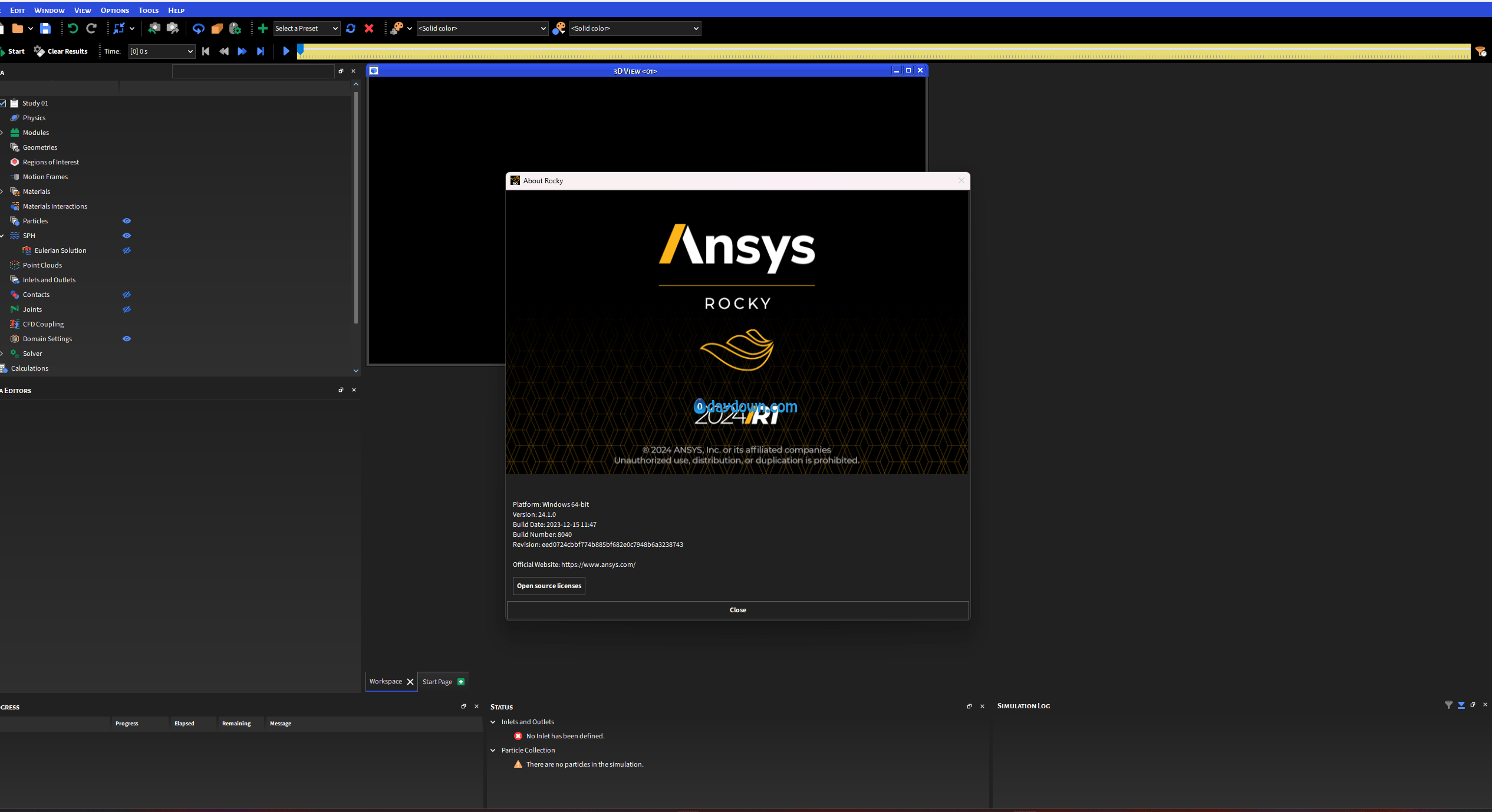This screenshot has height=812, width=1492.
Task: Add a new preset with green plus
Action: [263, 28]
